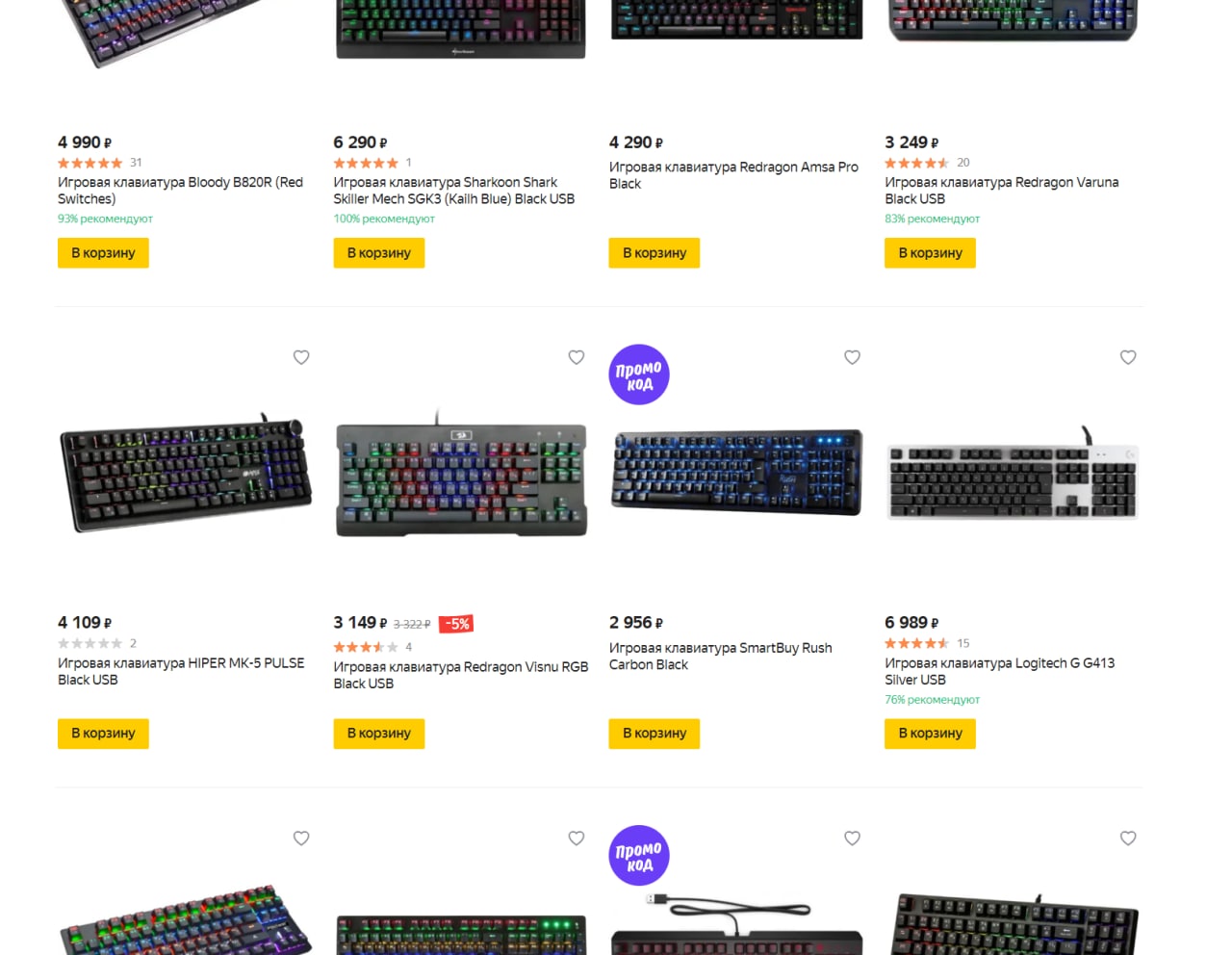Open '93% рекомендуют' reviews for Bloody B820R
The image size is (1232, 955).
click(105, 219)
